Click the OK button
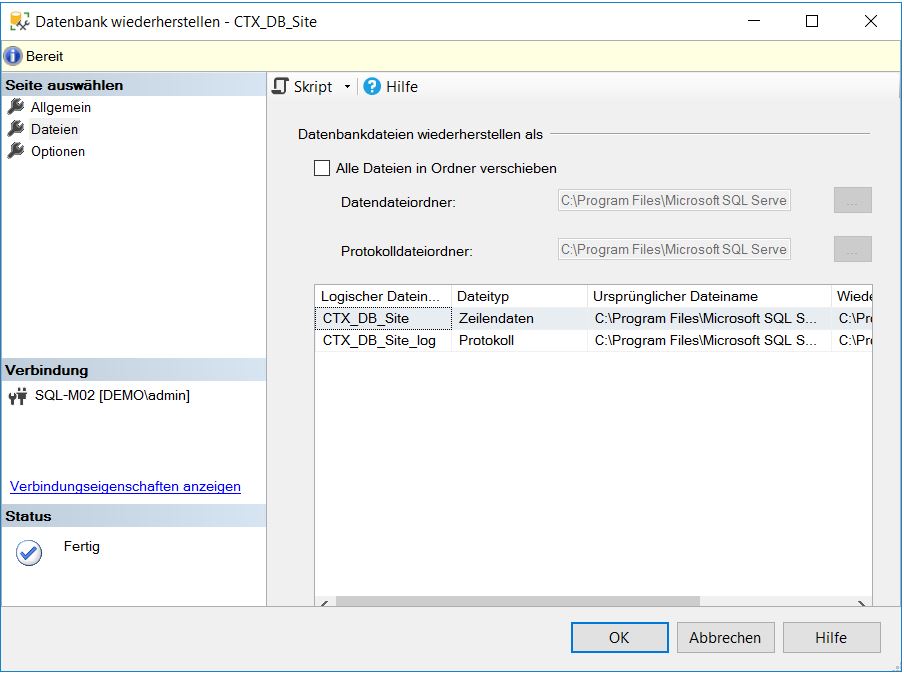 (x=619, y=637)
